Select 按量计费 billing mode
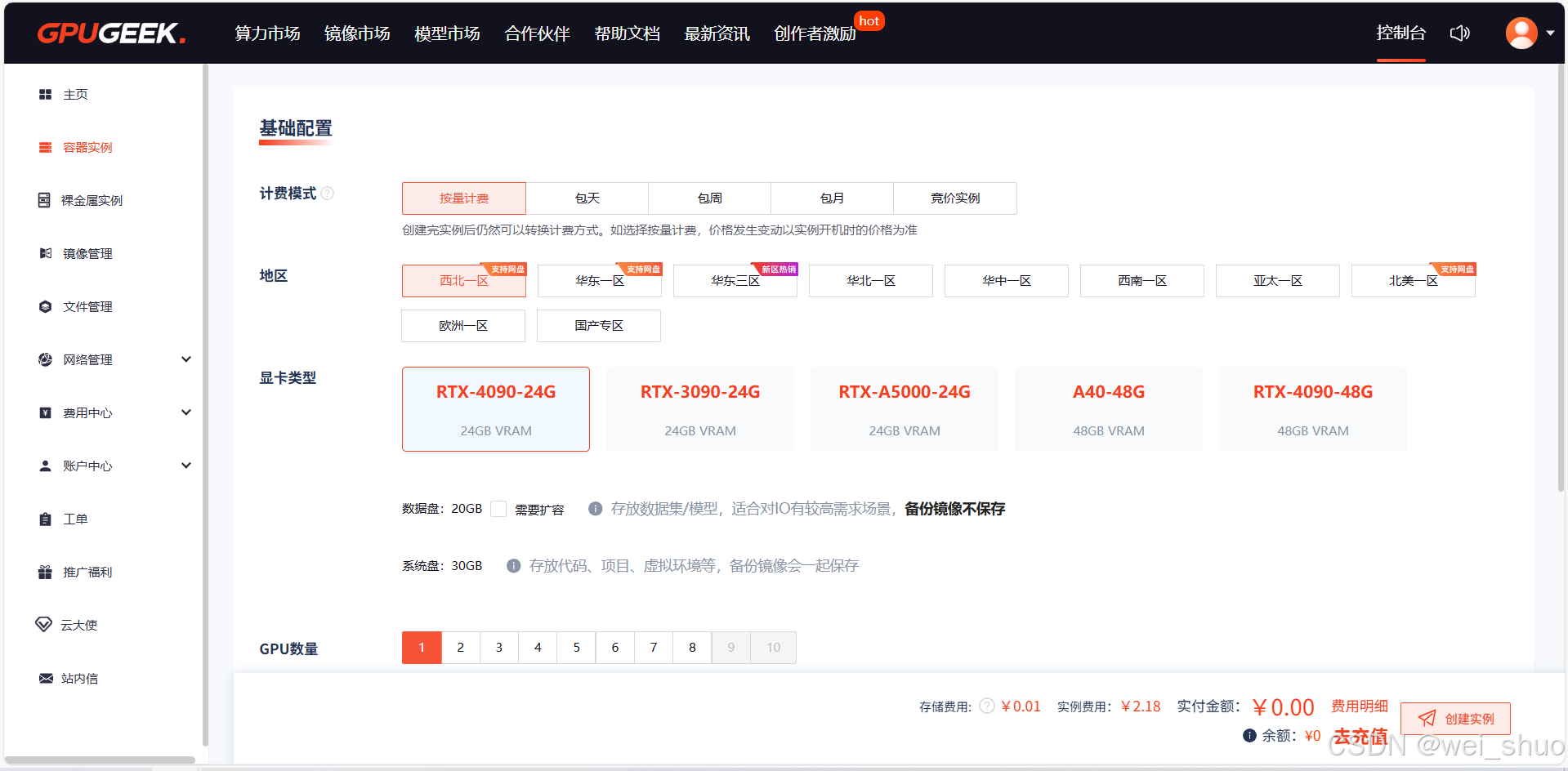 [x=464, y=198]
